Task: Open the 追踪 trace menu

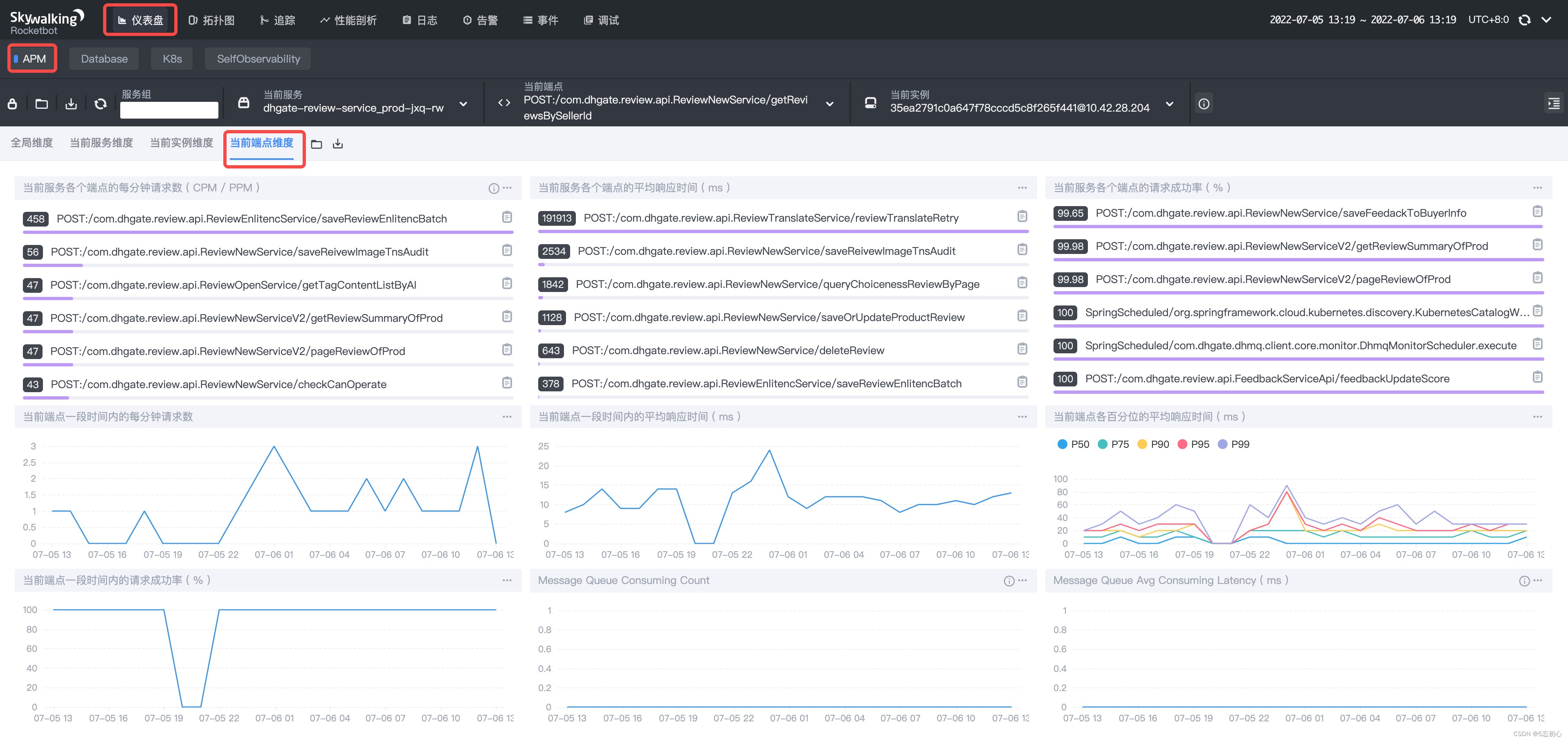Action: tap(278, 20)
